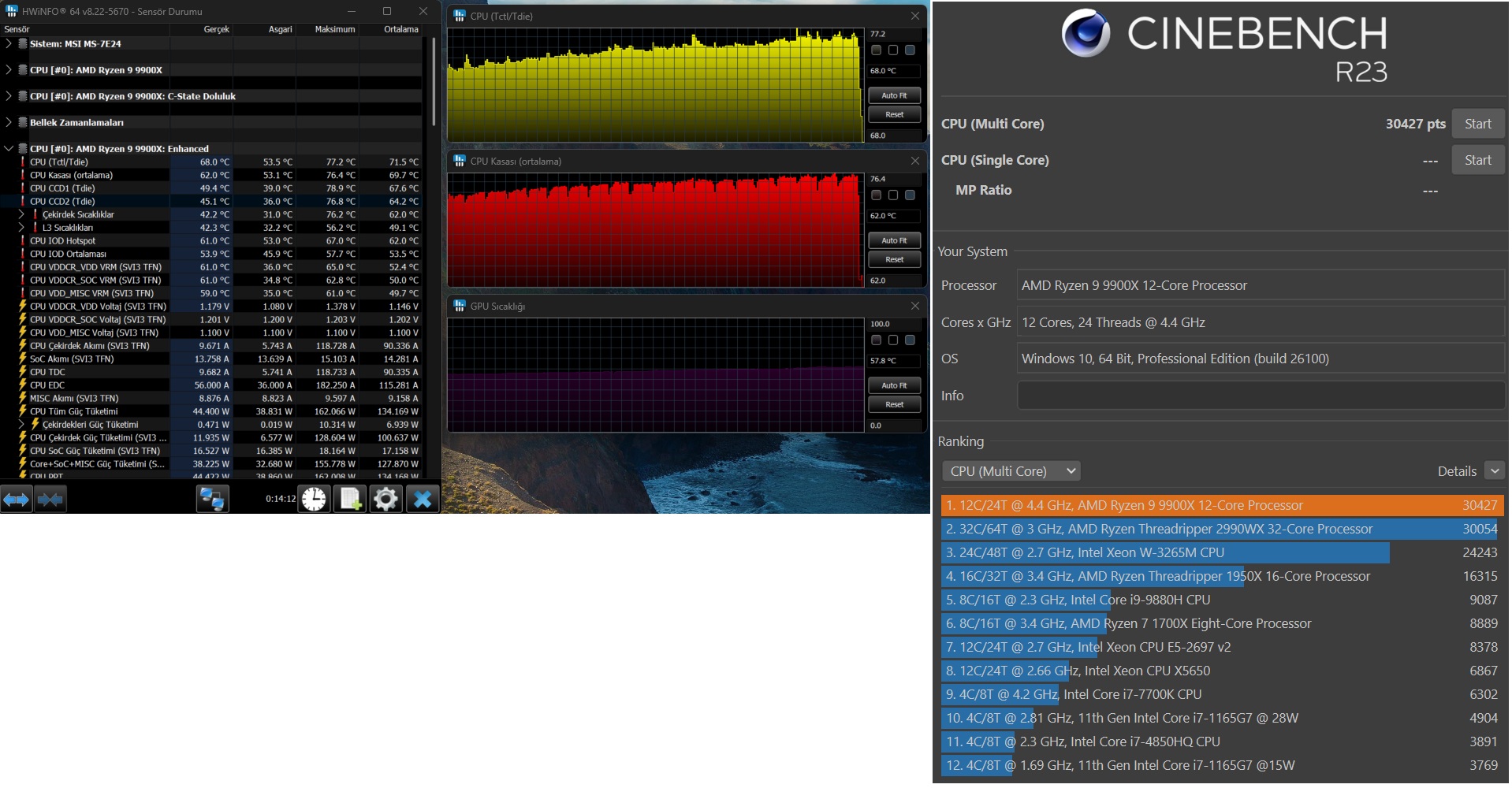Viewport: 1512px width, 788px height.
Task: Click the blue color box in GPU Sıcaklığı graph
Action: coord(910,340)
